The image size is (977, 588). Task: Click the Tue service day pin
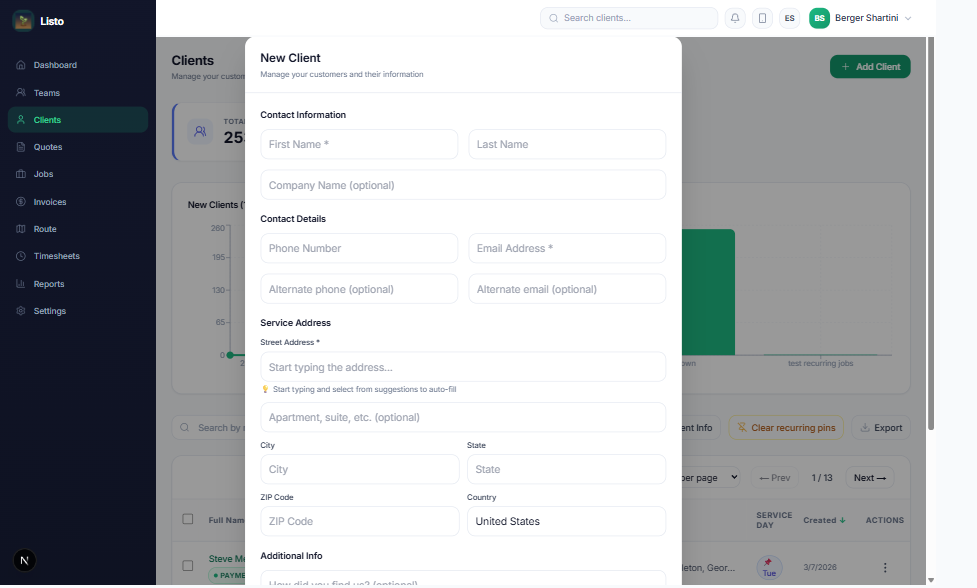tap(770, 567)
